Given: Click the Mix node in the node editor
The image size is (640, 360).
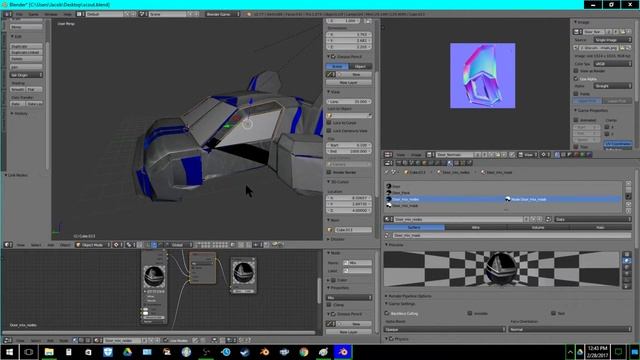Looking at the screenshot, I should (202, 268).
